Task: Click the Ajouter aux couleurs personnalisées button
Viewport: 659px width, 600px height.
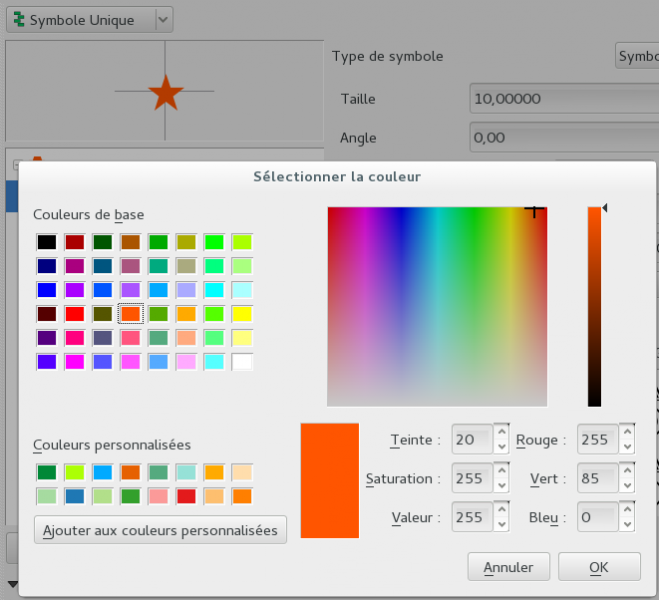Action: click(161, 530)
